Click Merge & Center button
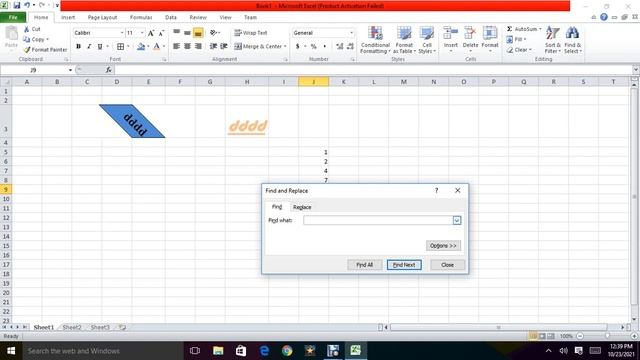 pos(258,47)
